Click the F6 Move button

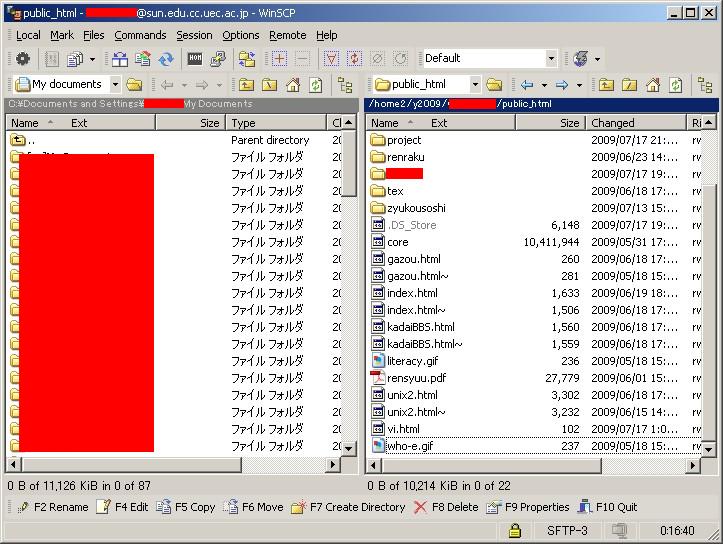(x=253, y=507)
